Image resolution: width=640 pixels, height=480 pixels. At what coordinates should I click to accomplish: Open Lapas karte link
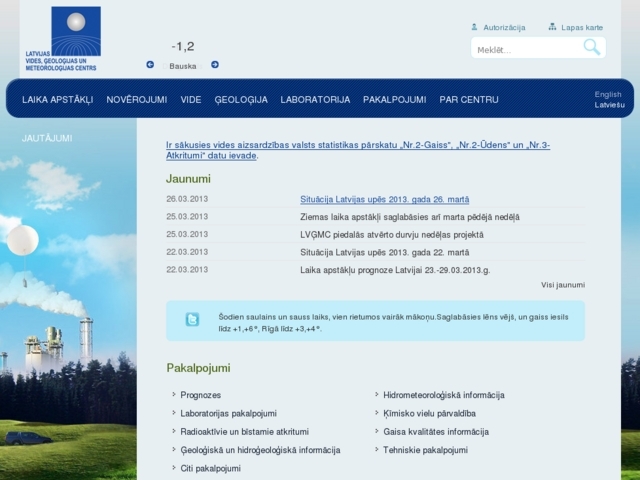click(x=582, y=27)
